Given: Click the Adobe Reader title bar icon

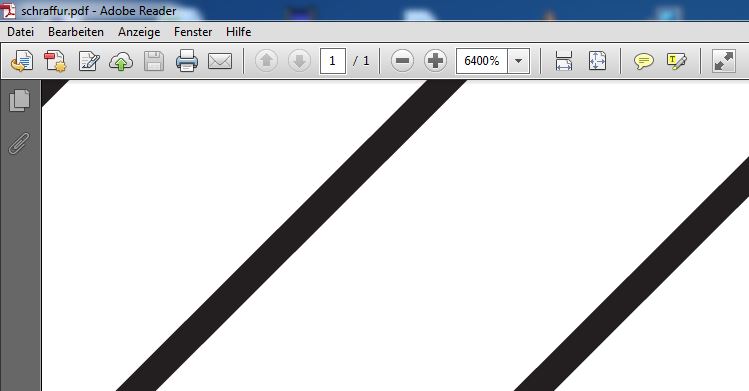Looking at the screenshot, I should 8,11.
